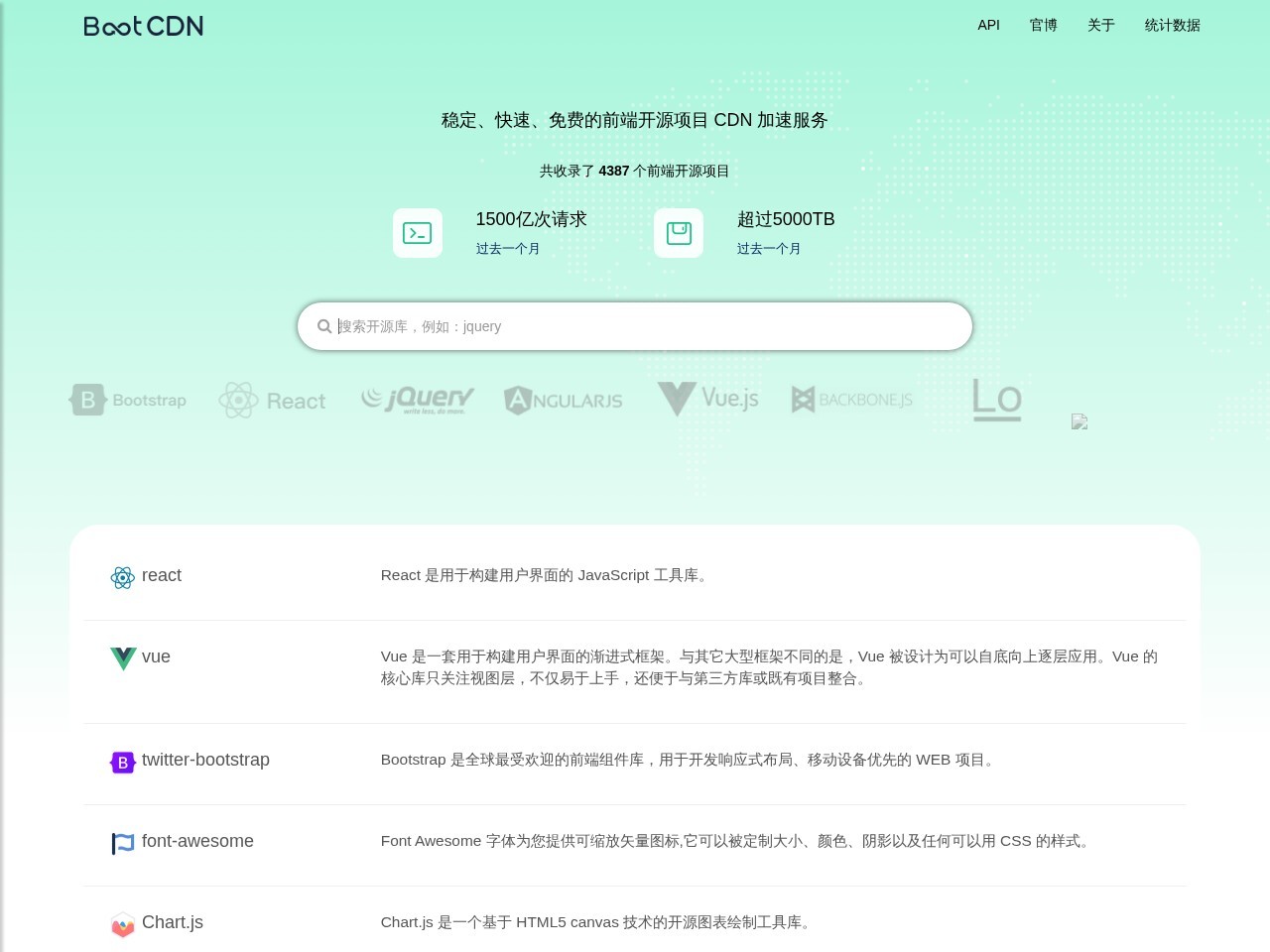Click the jQuery framework logo
The height and width of the screenshot is (952, 1270).
417,400
